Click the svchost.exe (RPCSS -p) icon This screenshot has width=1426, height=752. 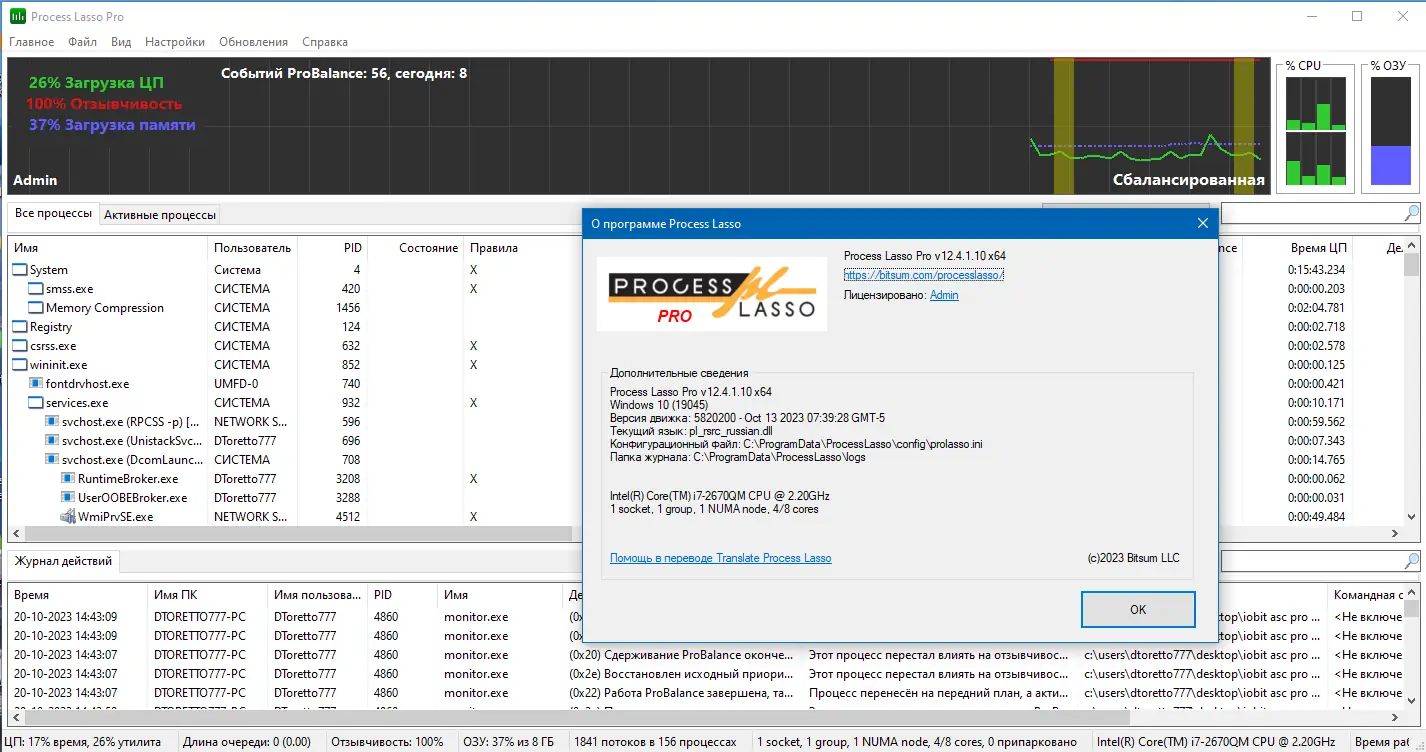coord(52,422)
